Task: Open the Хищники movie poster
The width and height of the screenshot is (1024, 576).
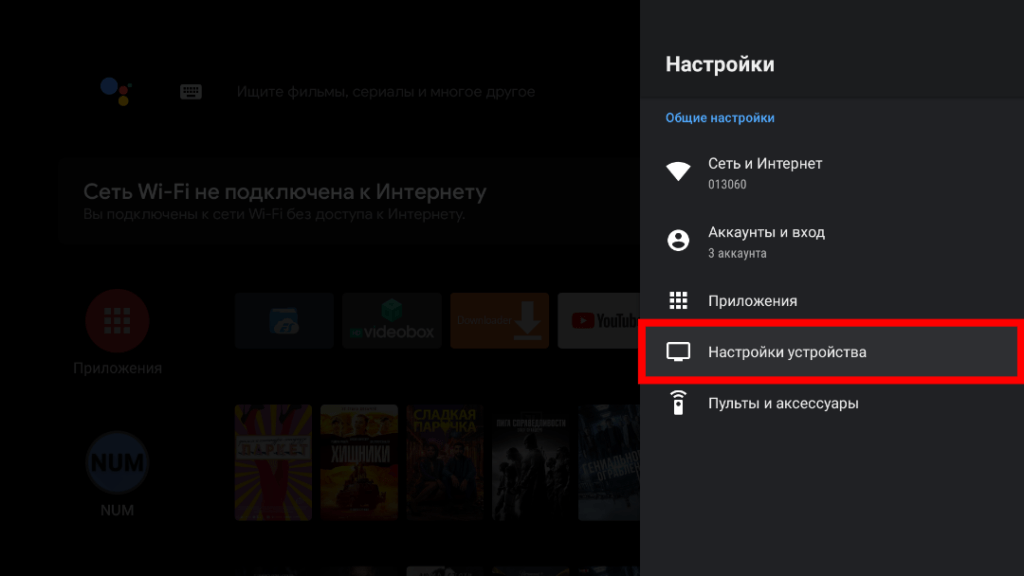Action: 360,461
